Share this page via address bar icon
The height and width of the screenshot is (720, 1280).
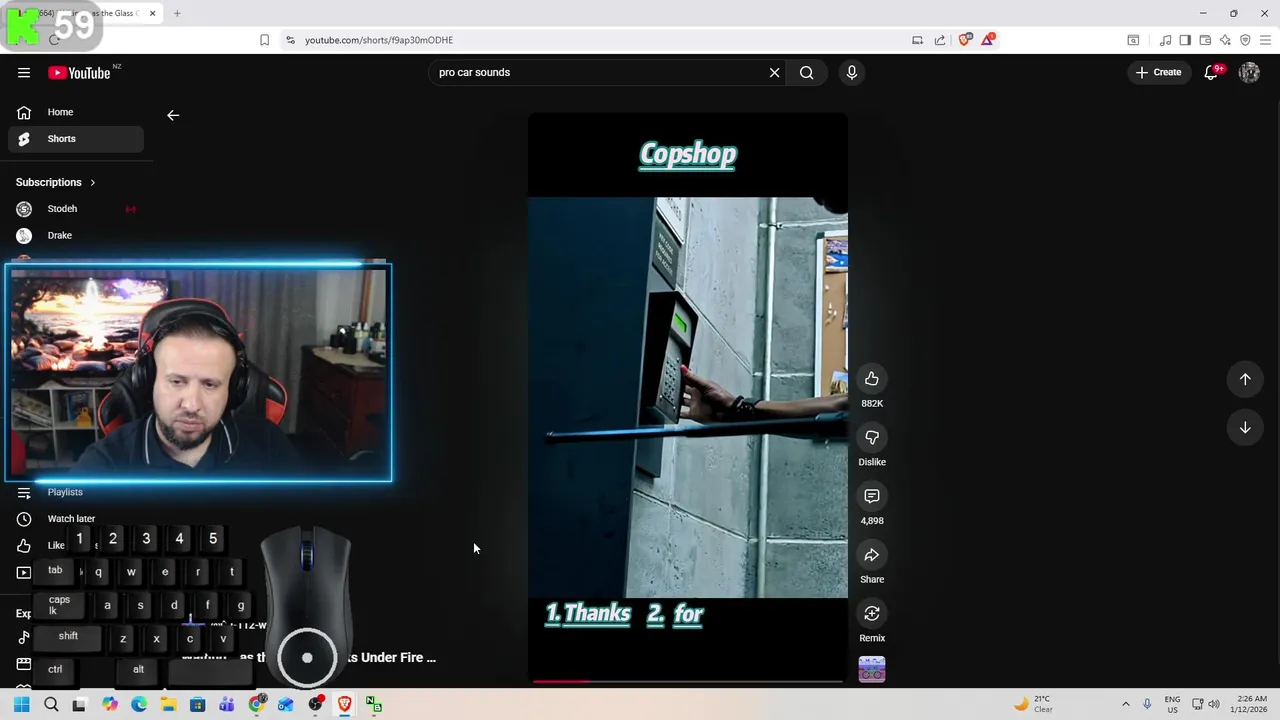tap(940, 40)
